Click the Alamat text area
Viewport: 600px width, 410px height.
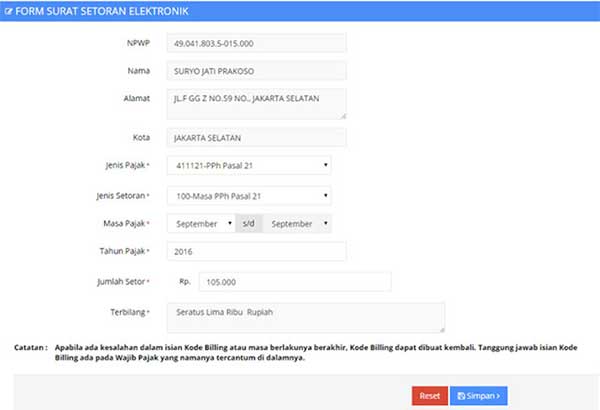(256, 104)
